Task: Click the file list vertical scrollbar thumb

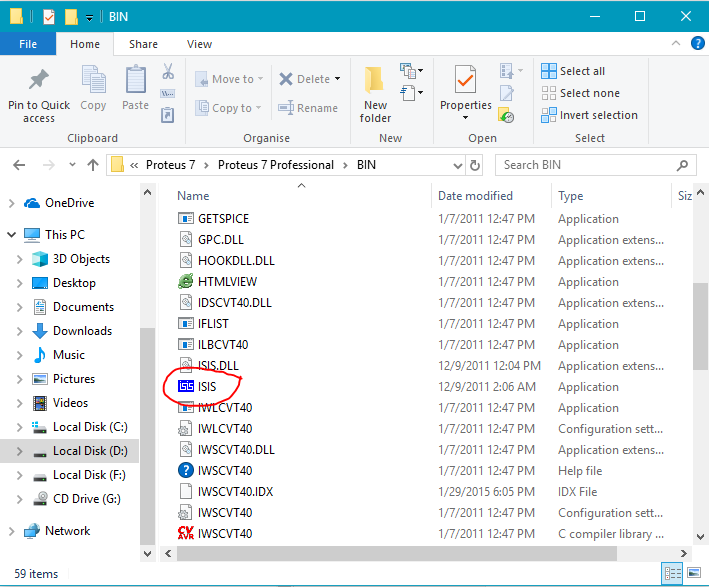Action: click(x=700, y=326)
